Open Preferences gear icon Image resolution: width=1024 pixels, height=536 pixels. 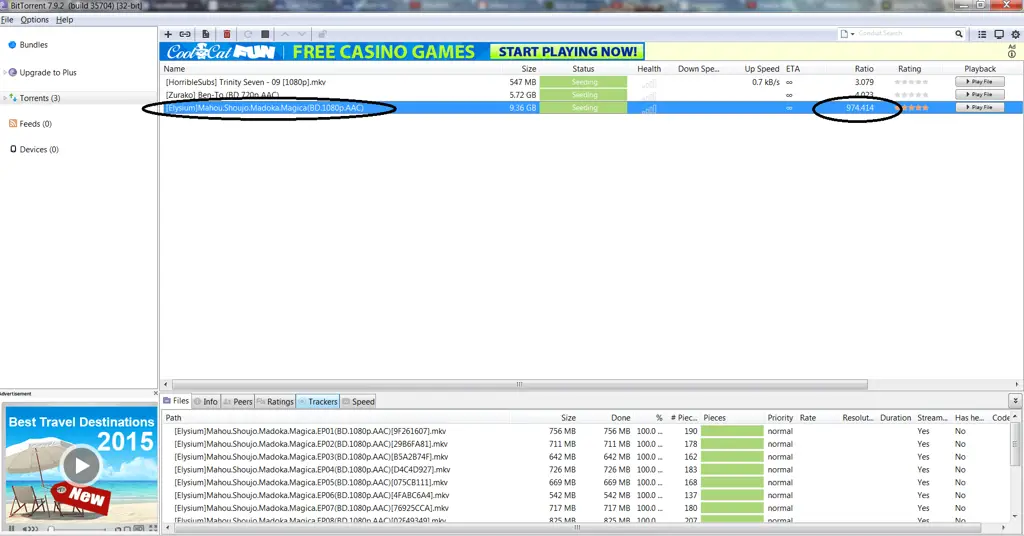pos(1016,34)
